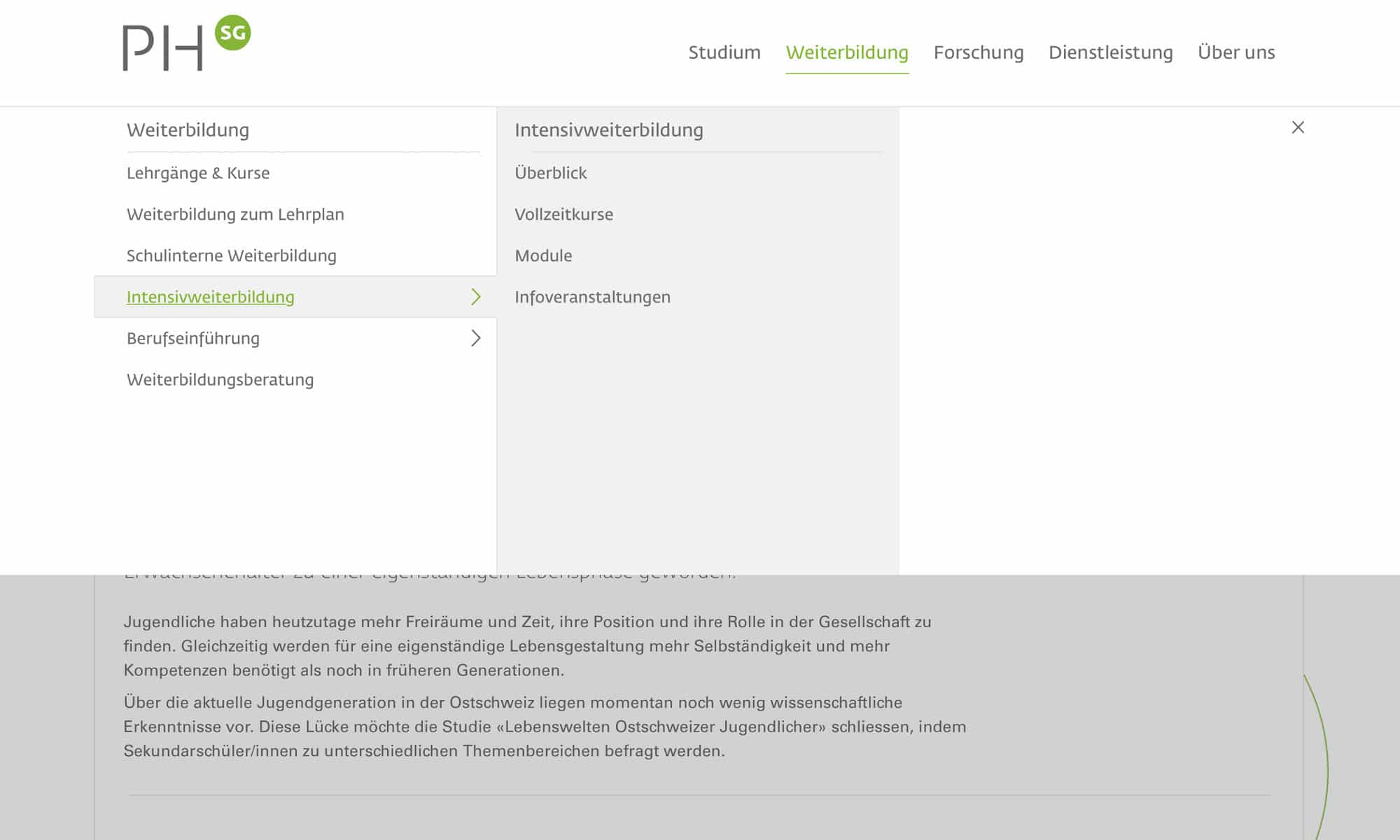
Task: Close the mega menu with X
Action: (x=1298, y=127)
